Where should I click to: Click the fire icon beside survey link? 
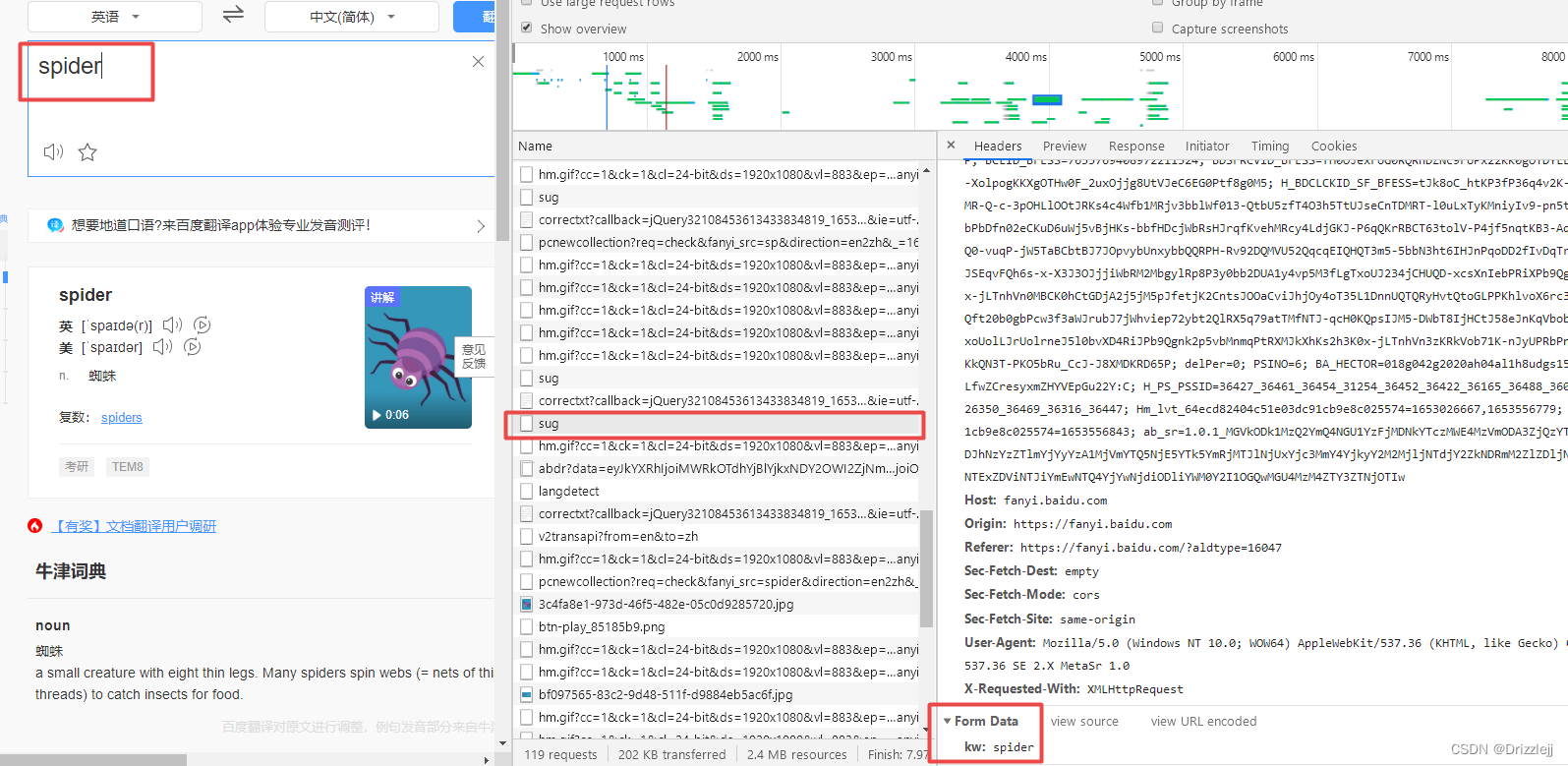[35, 526]
